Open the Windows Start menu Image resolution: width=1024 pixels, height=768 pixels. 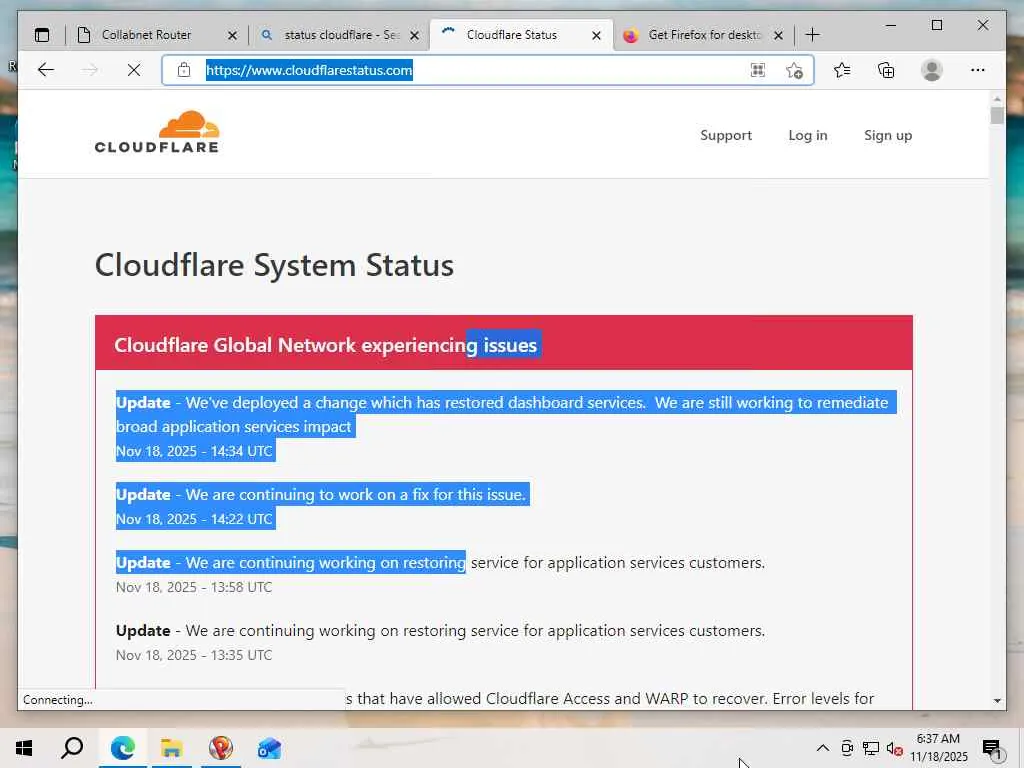coord(24,748)
